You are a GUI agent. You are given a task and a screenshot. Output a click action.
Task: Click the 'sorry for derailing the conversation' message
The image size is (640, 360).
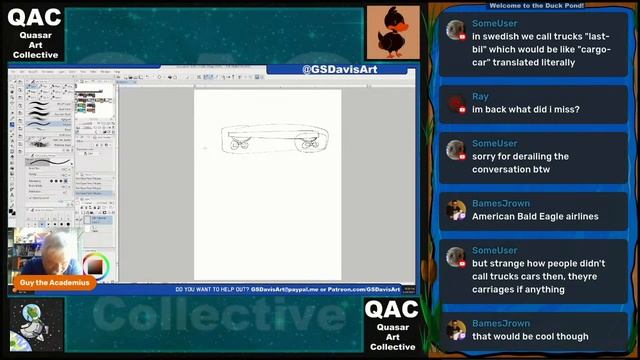[520, 163]
